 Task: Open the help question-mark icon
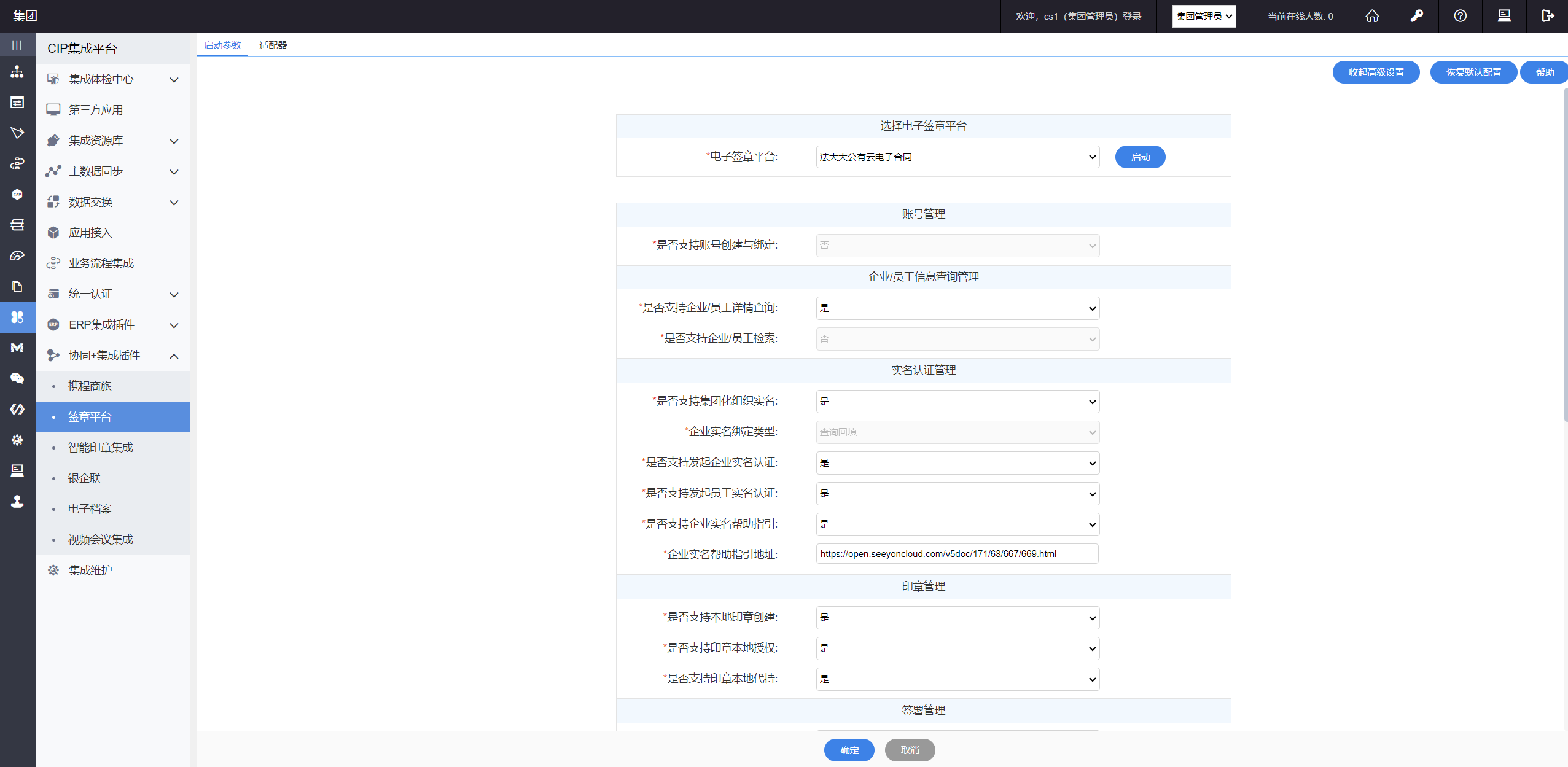[1460, 17]
